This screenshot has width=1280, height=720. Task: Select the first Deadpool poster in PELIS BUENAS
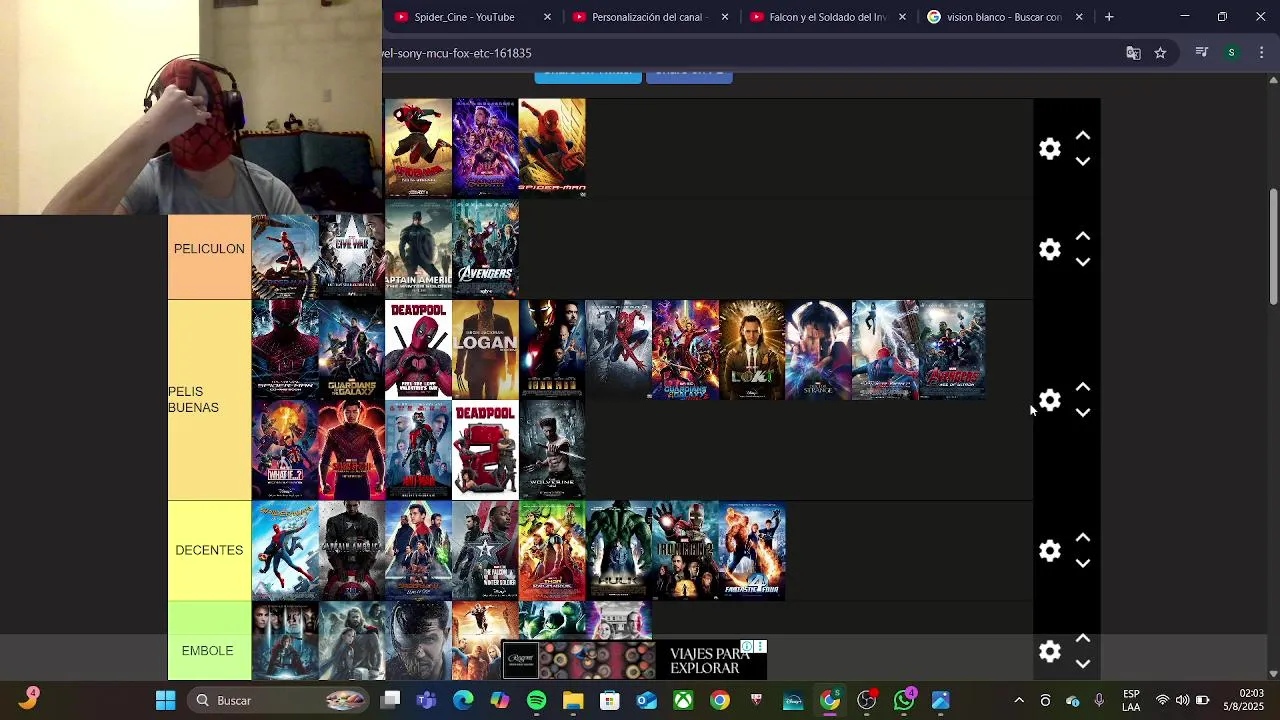[418, 350]
